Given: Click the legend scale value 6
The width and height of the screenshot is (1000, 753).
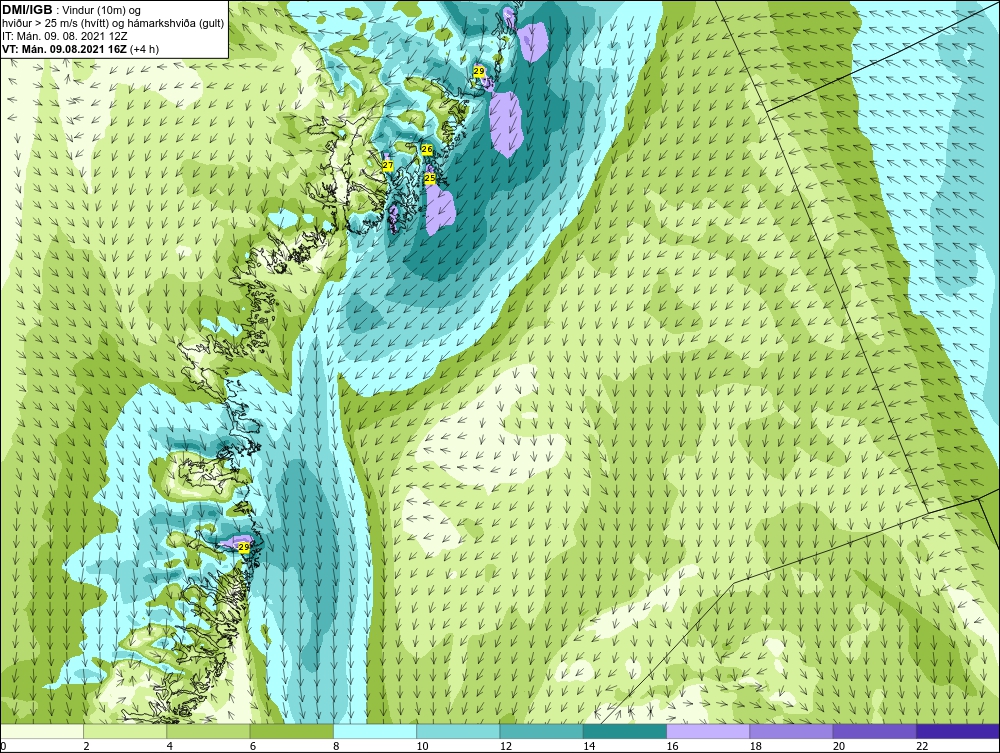Looking at the screenshot, I should 253,747.
